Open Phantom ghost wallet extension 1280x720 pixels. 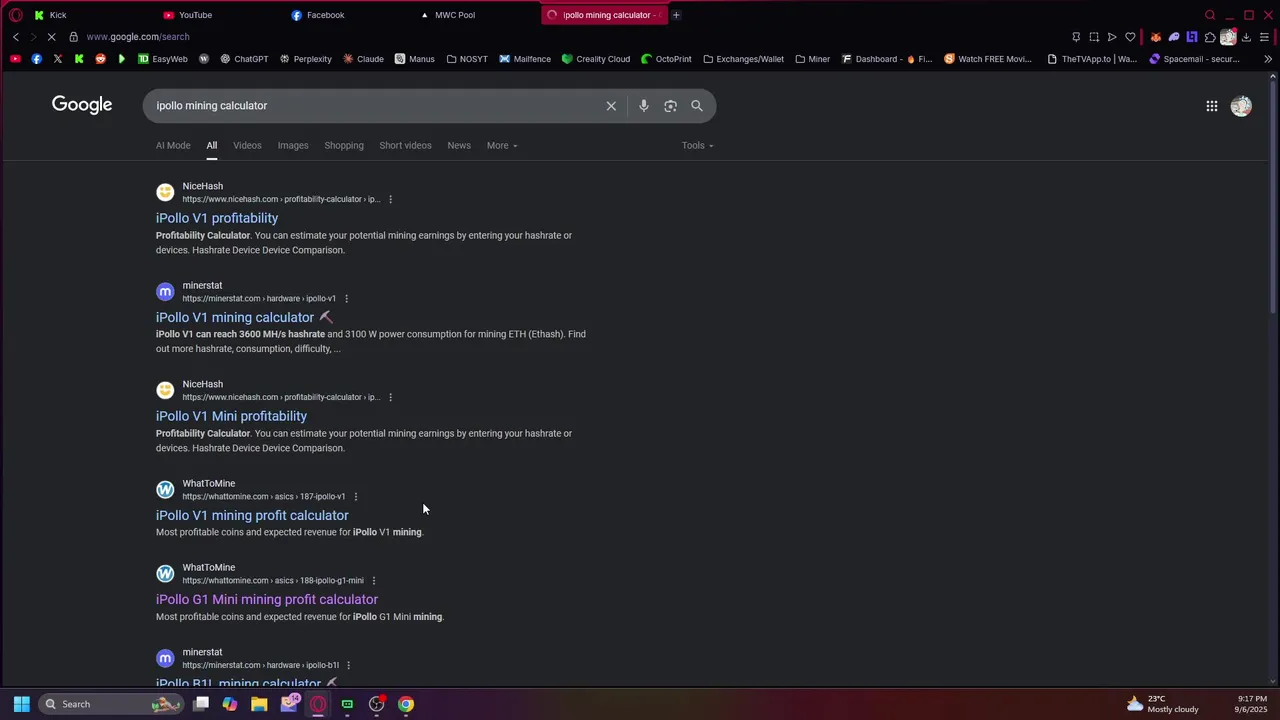tap(1174, 37)
